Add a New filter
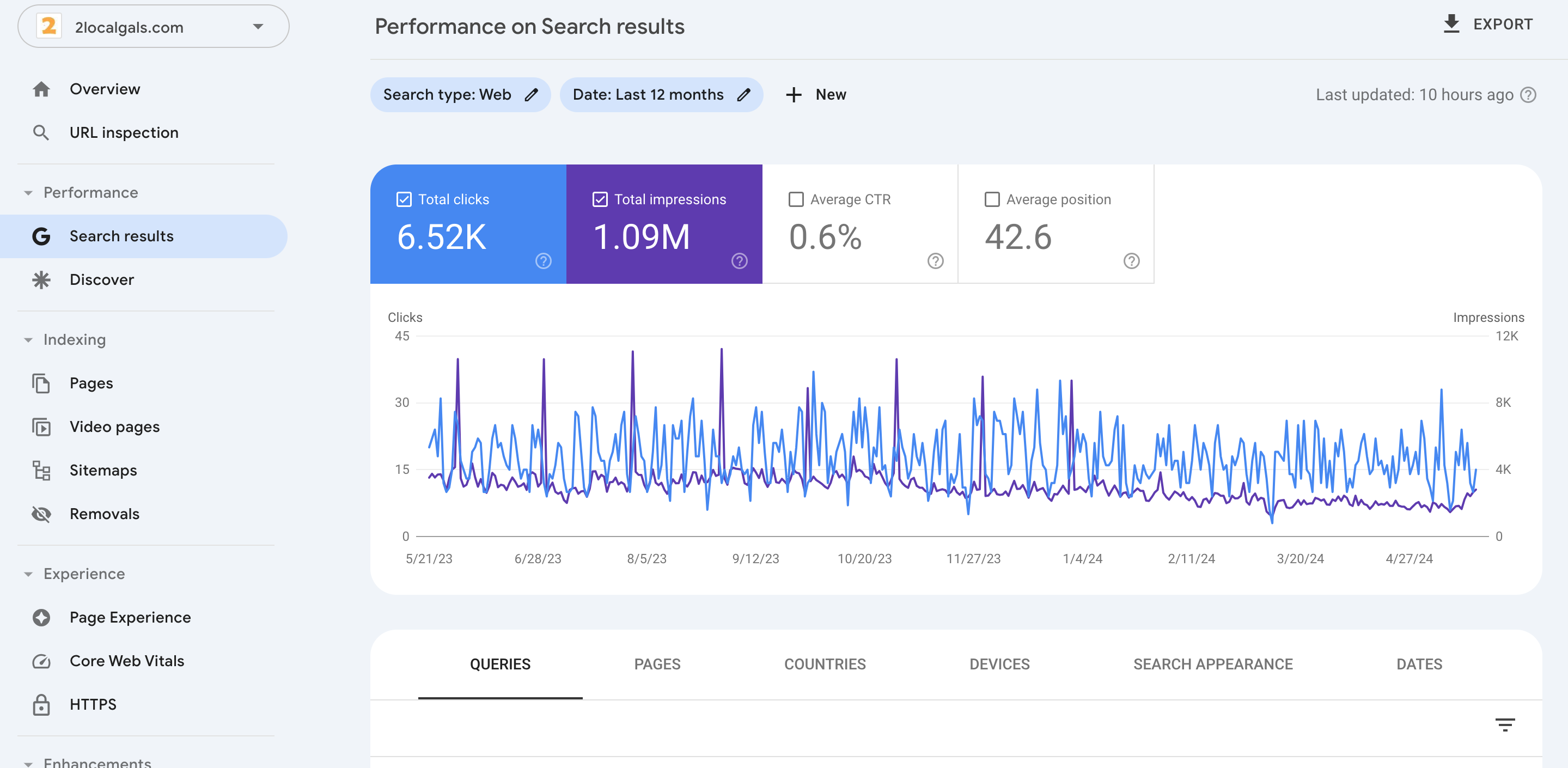The height and width of the screenshot is (768, 1568). click(816, 95)
